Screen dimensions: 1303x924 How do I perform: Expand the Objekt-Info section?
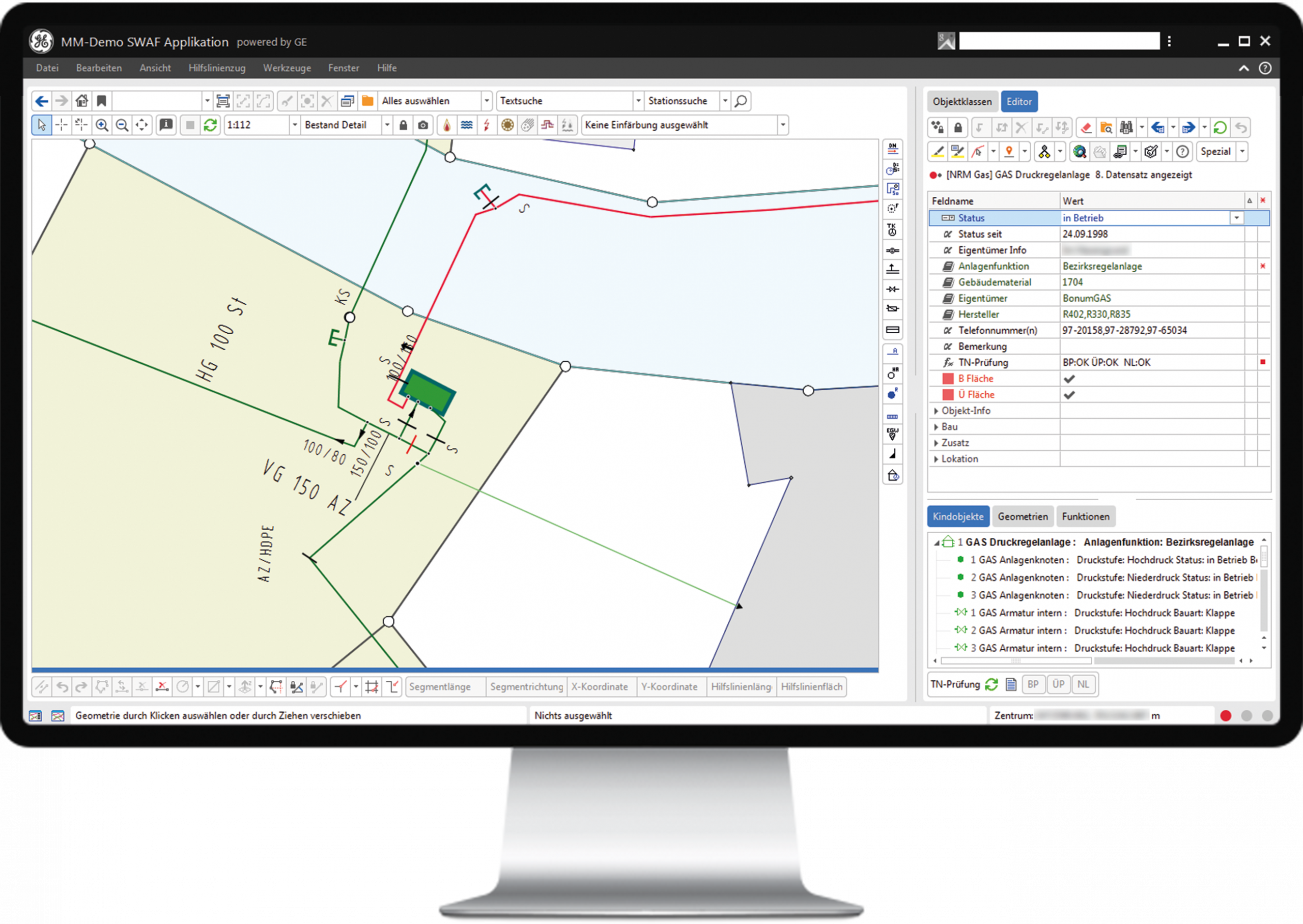pyautogui.click(x=936, y=411)
